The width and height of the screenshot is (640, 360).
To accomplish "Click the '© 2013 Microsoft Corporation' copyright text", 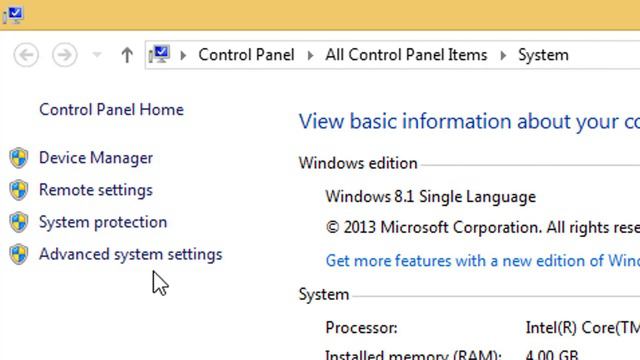I will pos(483,227).
